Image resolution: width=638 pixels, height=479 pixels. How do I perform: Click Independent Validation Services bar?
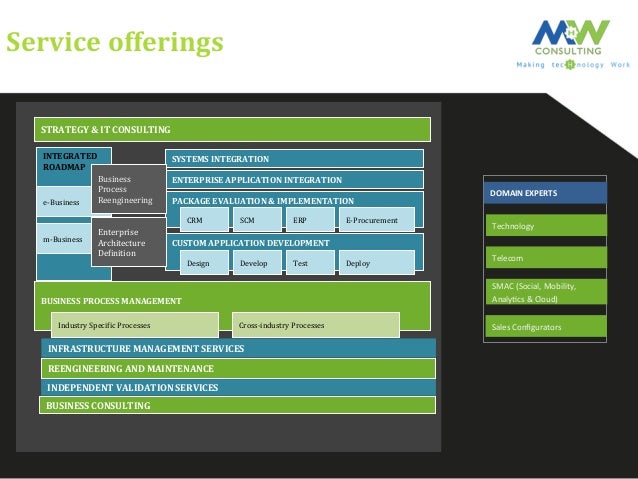click(238, 387)
